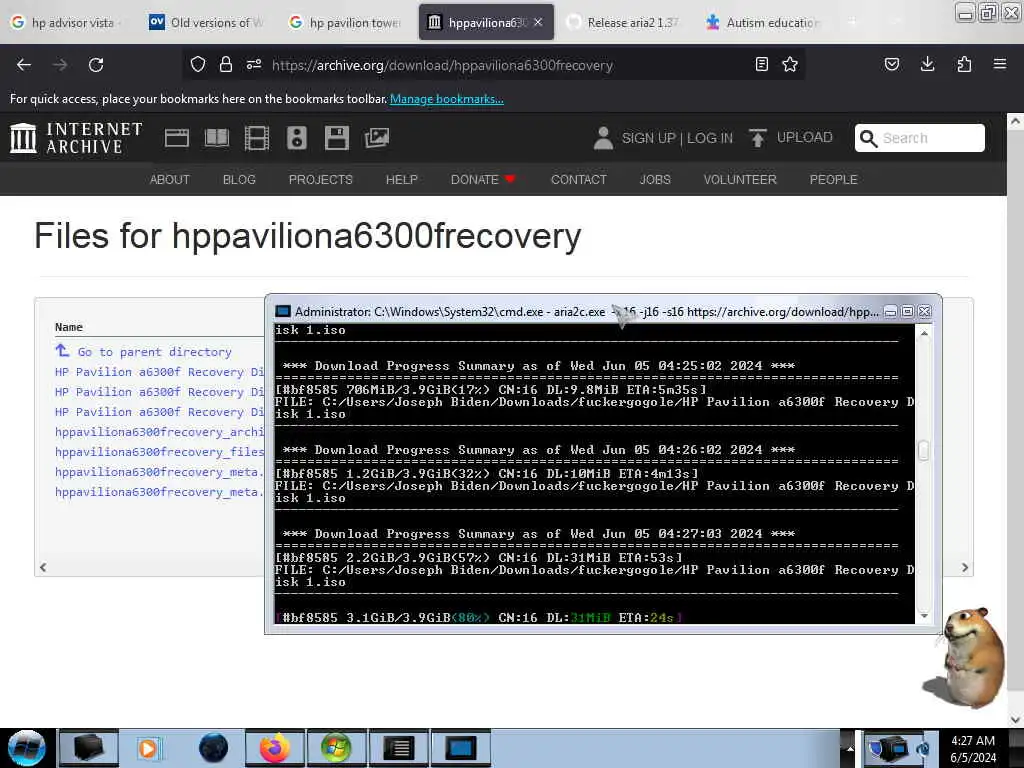Open the Firefox hamburger menu
The width and height of the screenshot is (1024, 768).
[1000, 64]
